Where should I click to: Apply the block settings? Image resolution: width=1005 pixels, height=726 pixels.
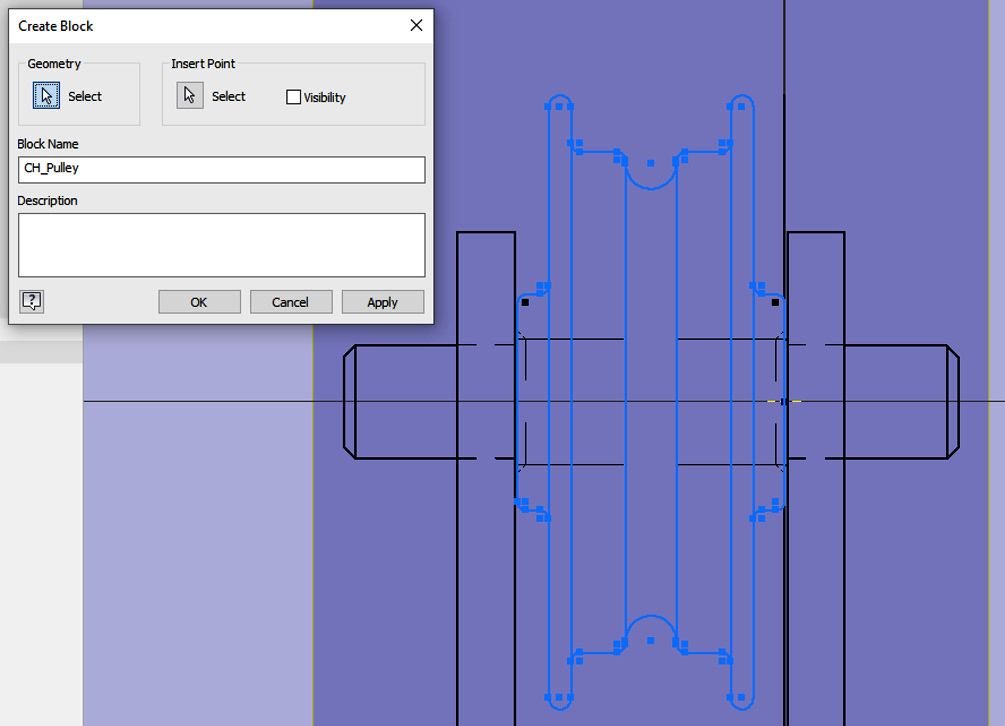point(383,302)
